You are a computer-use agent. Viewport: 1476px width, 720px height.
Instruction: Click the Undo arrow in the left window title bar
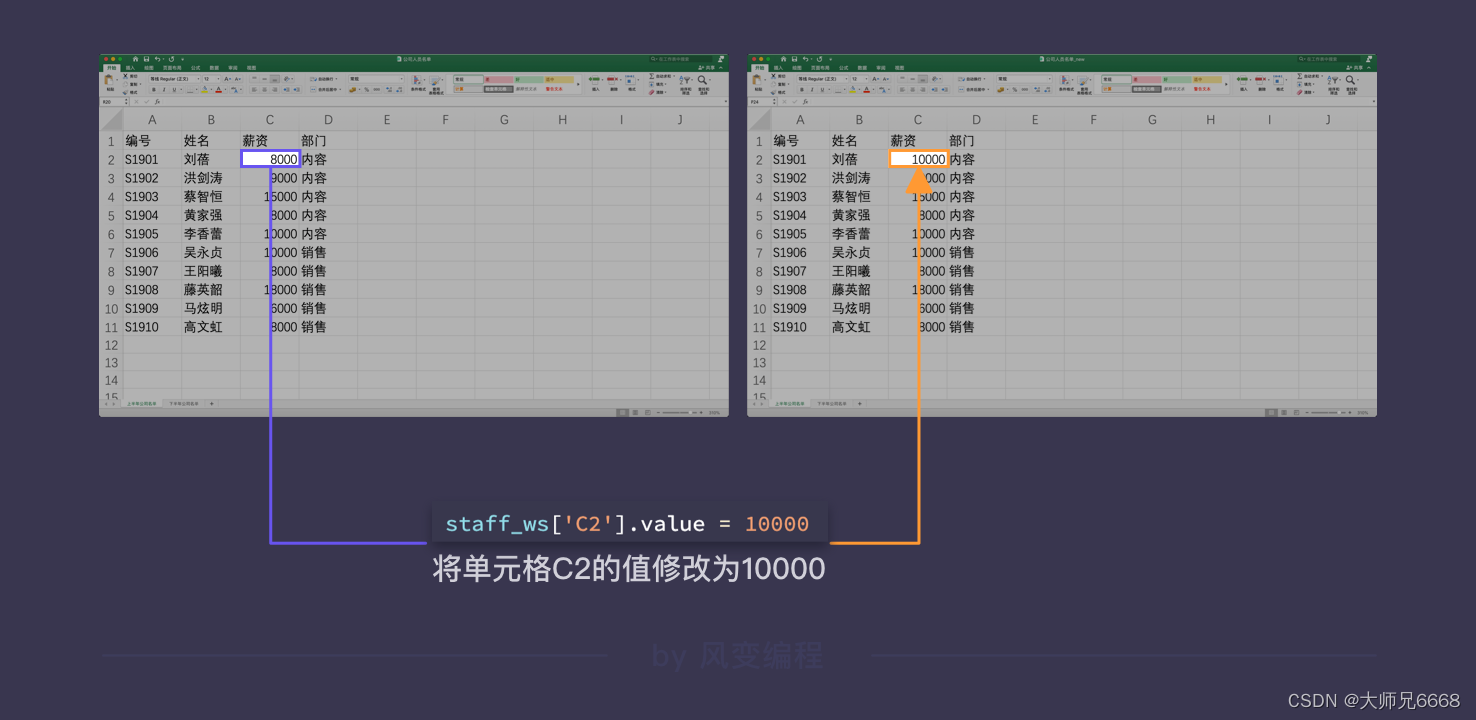click(x=157, y=59)
